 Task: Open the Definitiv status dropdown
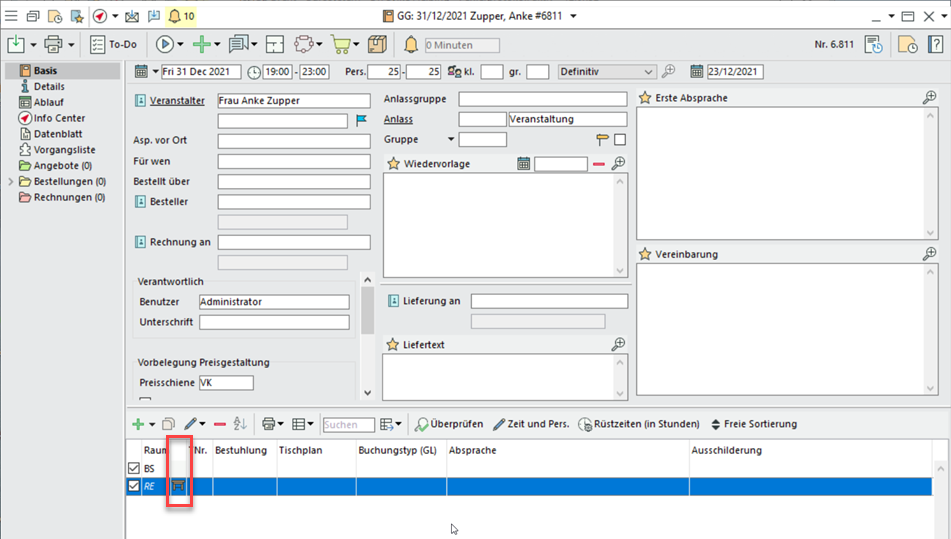pyautogui.click(x=648, y=72)
